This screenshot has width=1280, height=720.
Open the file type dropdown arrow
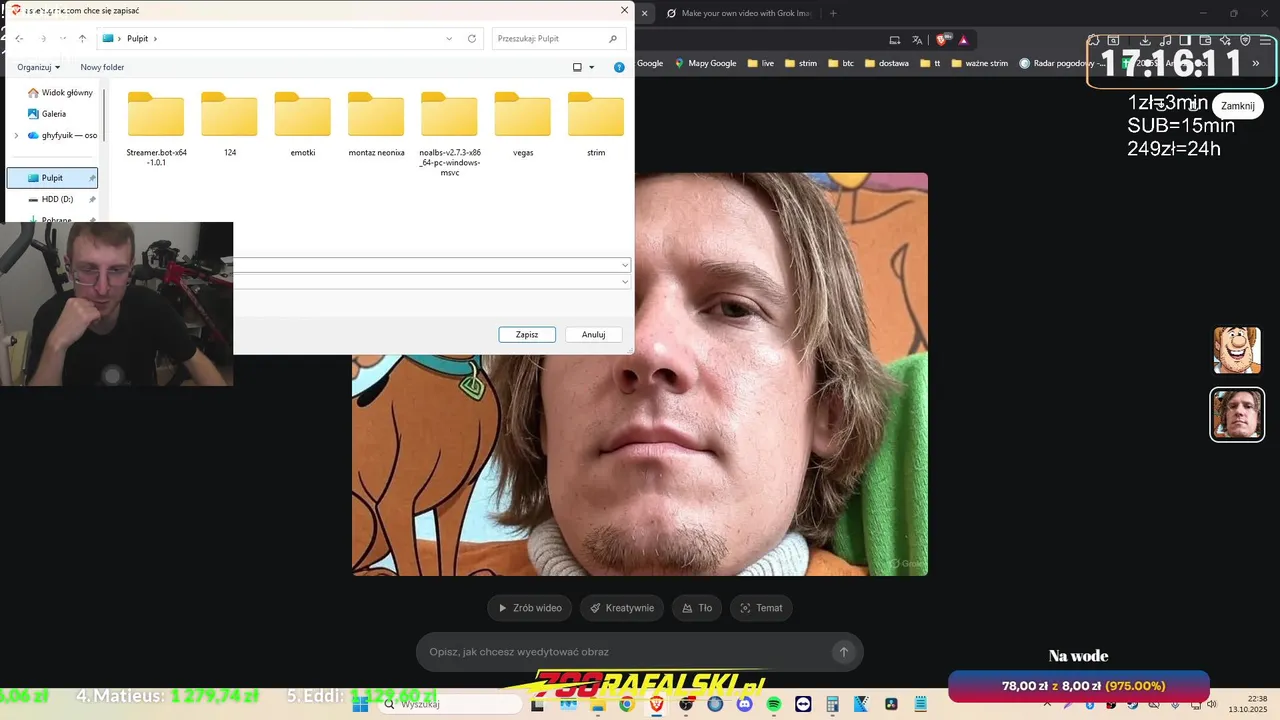(x=625, y=282)
